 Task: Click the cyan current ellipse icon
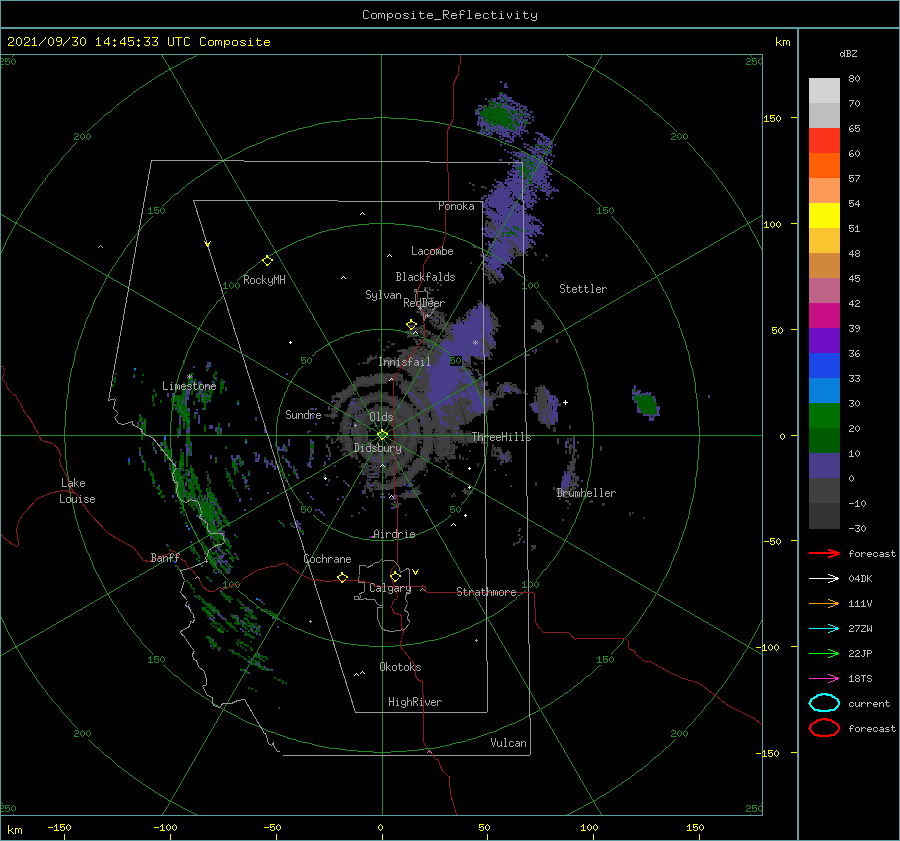tap(824, 703)
